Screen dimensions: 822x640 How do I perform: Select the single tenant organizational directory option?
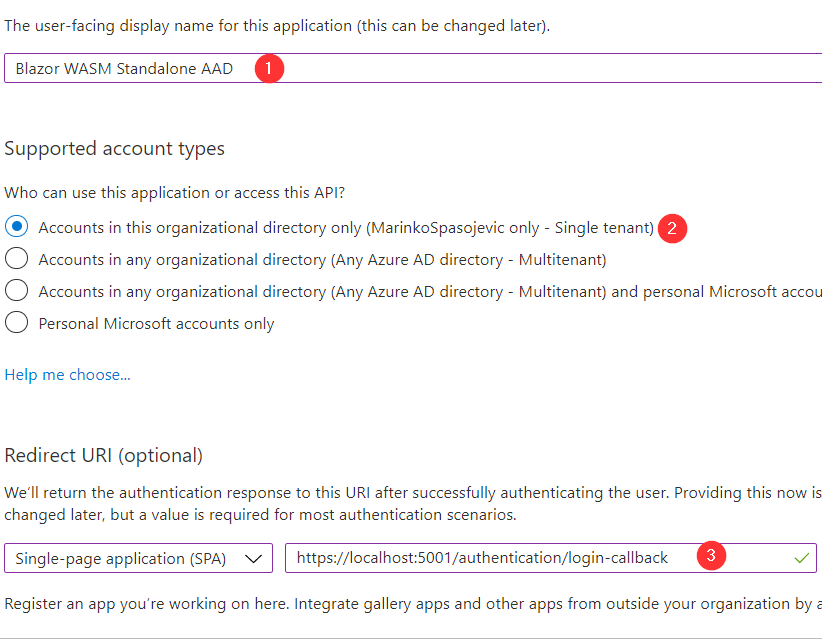pyautogui.click(x=17, y=228)
